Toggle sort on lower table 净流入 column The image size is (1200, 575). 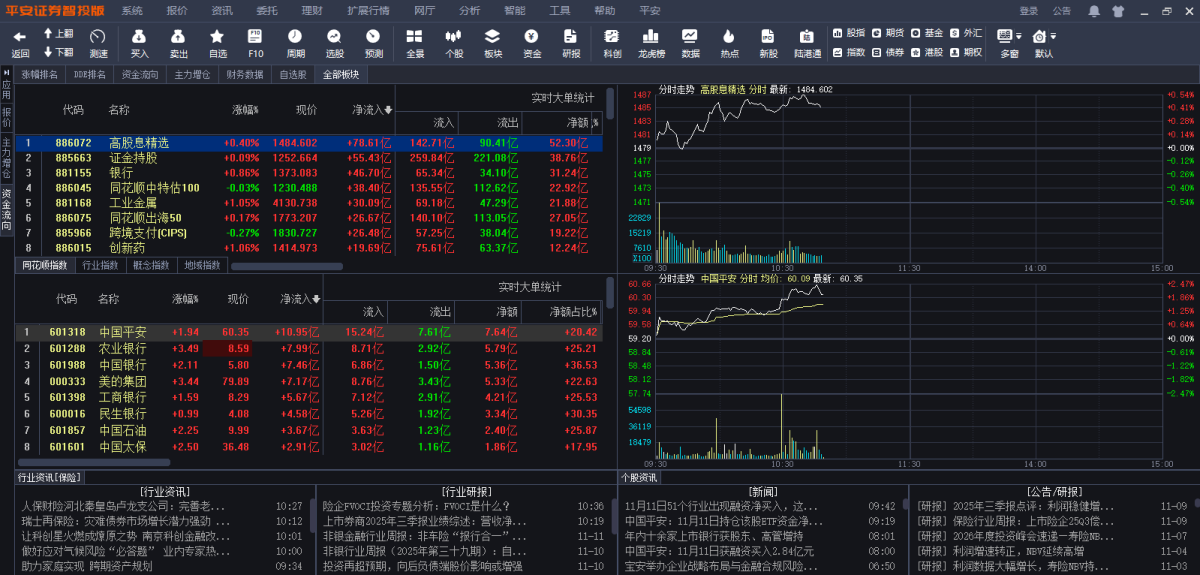pyautogui.click(x=299, y=299)
